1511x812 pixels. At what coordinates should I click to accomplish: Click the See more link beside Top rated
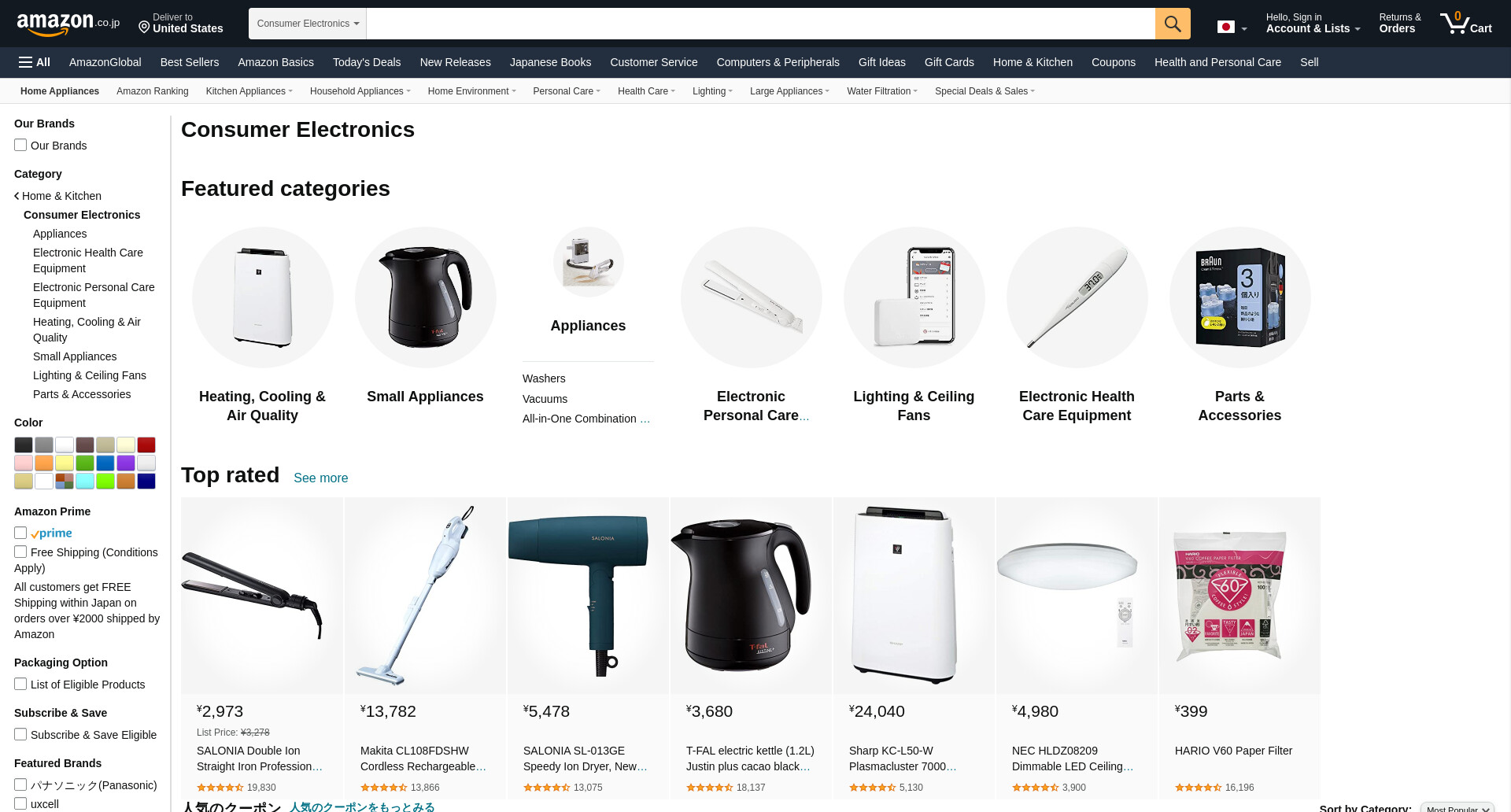click(x=320, y=478)
